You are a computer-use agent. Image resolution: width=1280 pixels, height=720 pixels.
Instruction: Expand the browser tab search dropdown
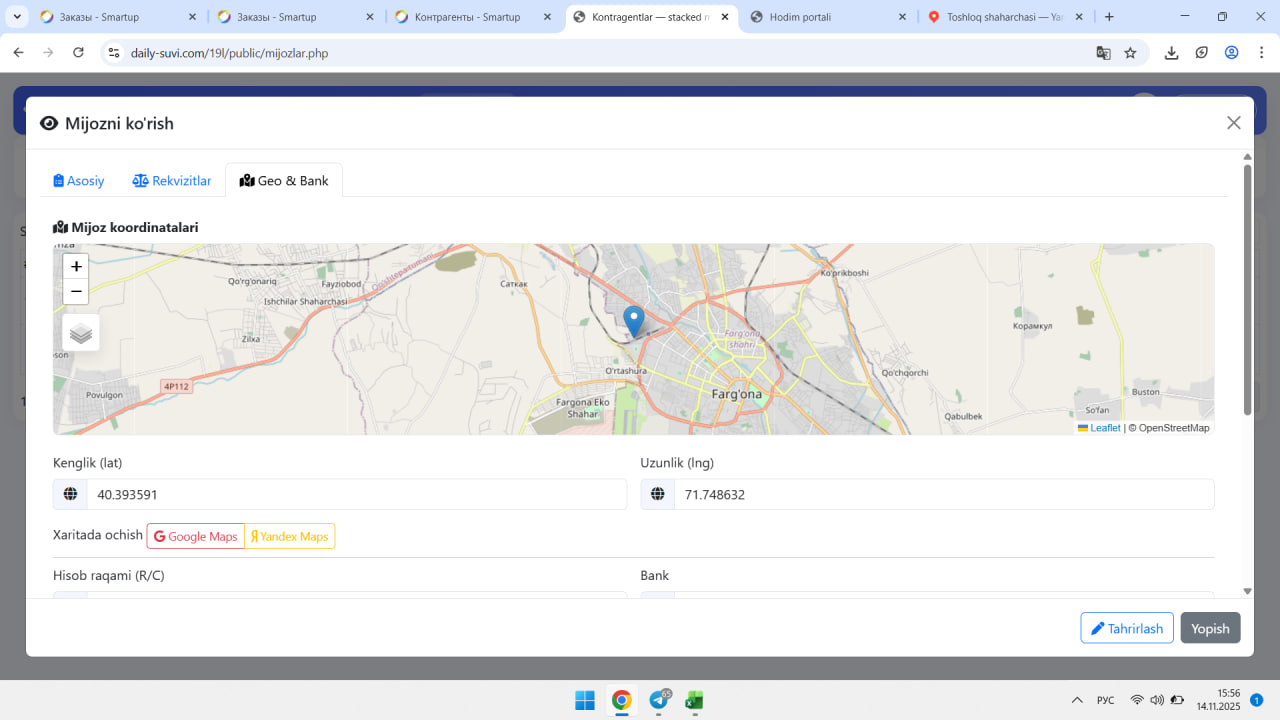click(17, 17)
